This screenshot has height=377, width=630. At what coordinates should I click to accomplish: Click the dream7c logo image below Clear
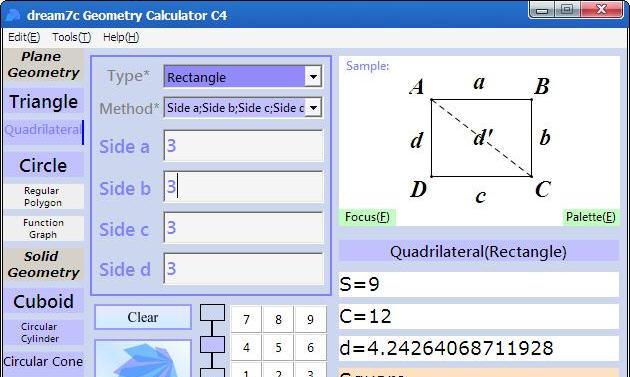pos(143,359)
